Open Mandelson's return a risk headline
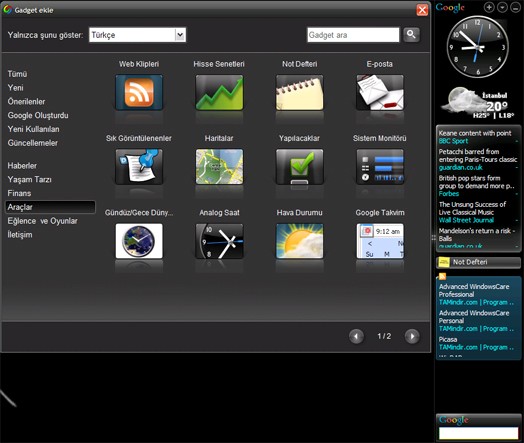524x443 pixels. point(477,235)
